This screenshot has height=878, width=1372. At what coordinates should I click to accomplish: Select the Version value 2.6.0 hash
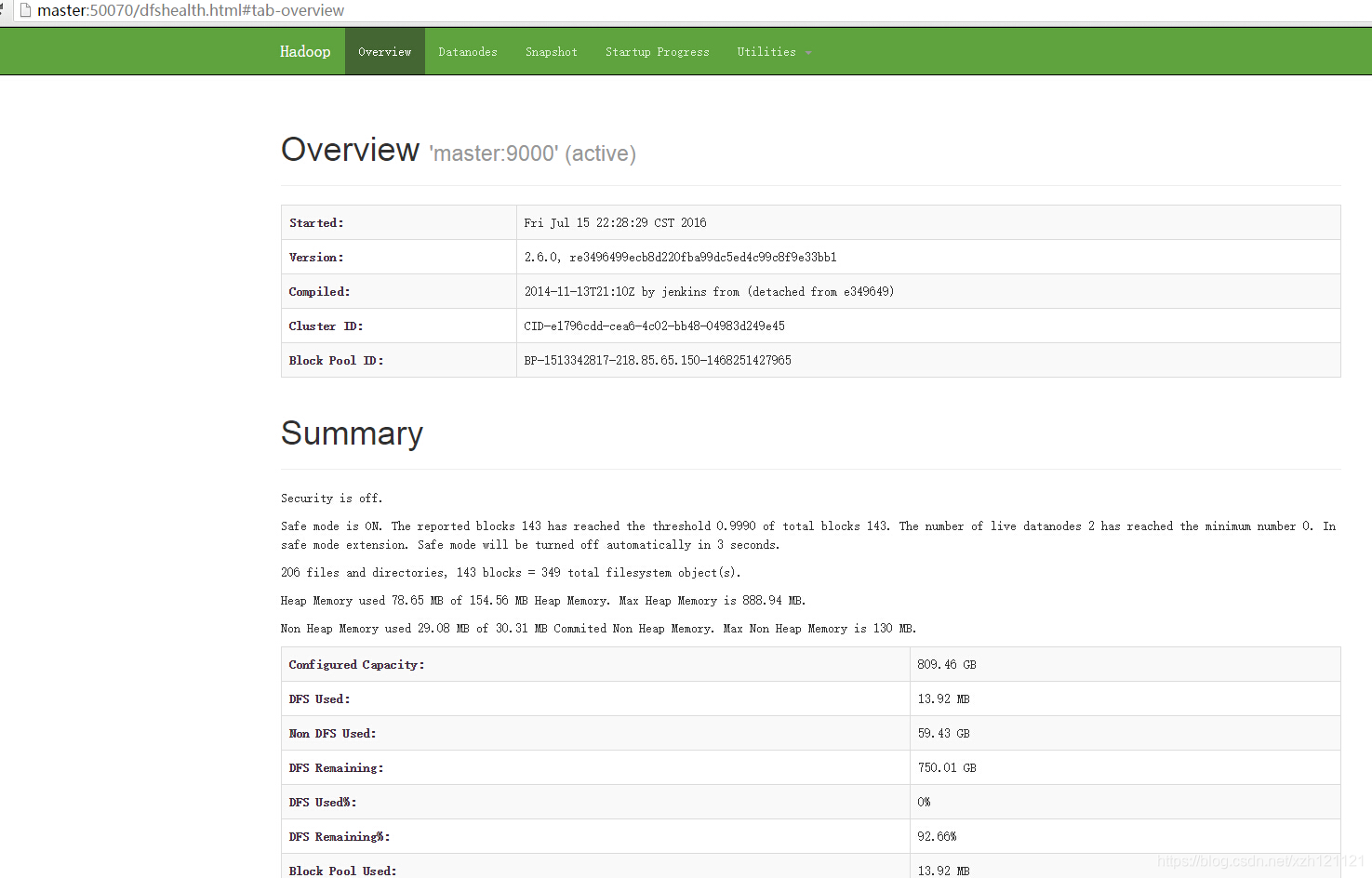[x=680, y=257]
